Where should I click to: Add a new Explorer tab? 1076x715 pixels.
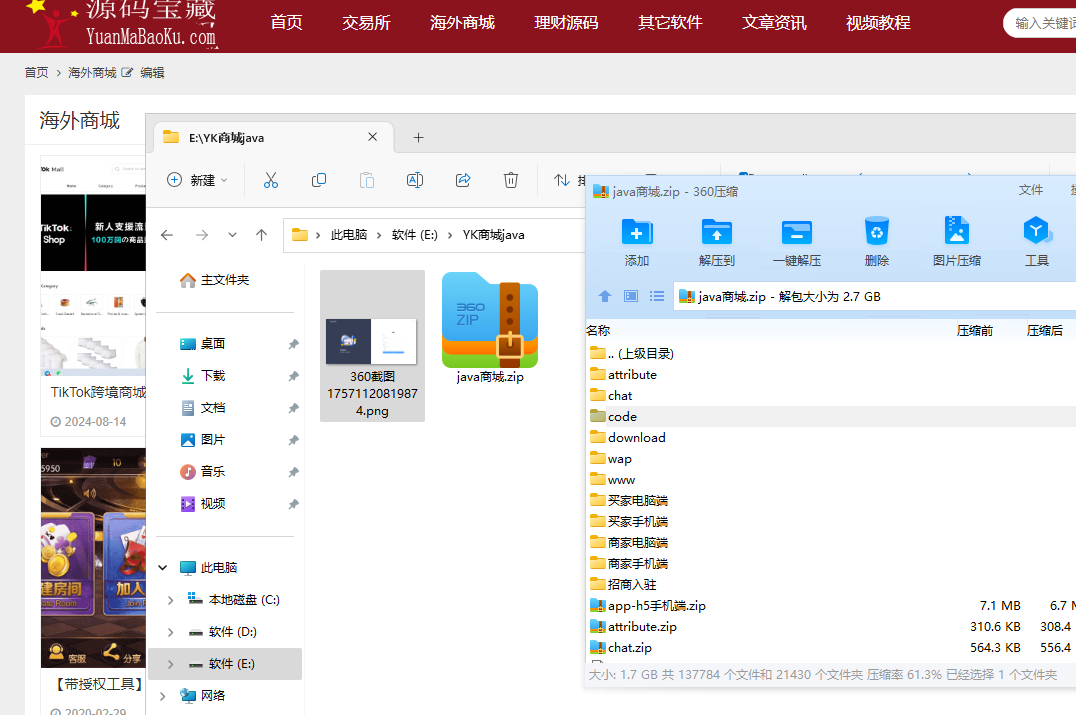coord(419,137)
